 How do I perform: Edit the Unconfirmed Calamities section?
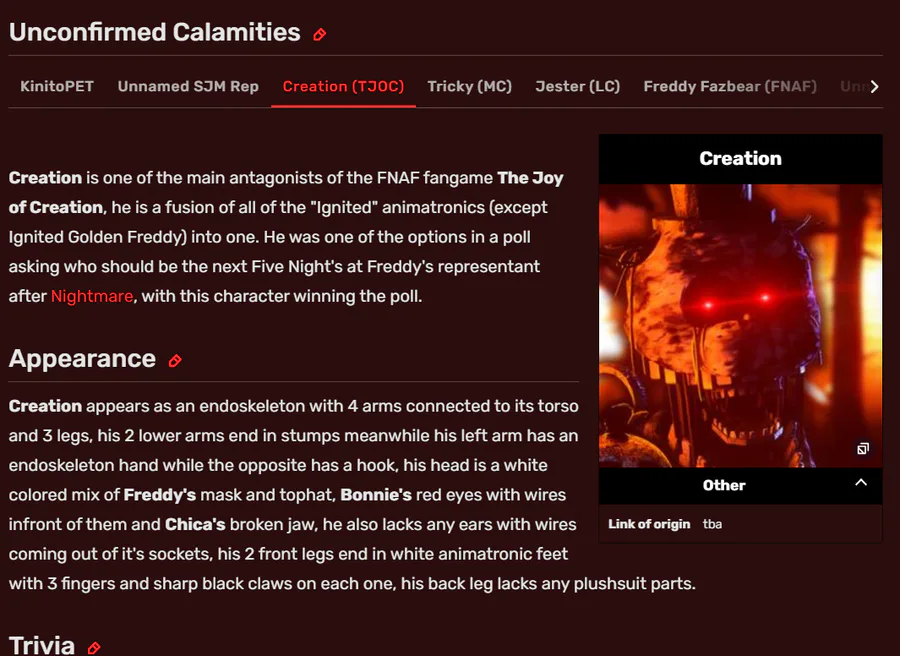tap(320, 34)
